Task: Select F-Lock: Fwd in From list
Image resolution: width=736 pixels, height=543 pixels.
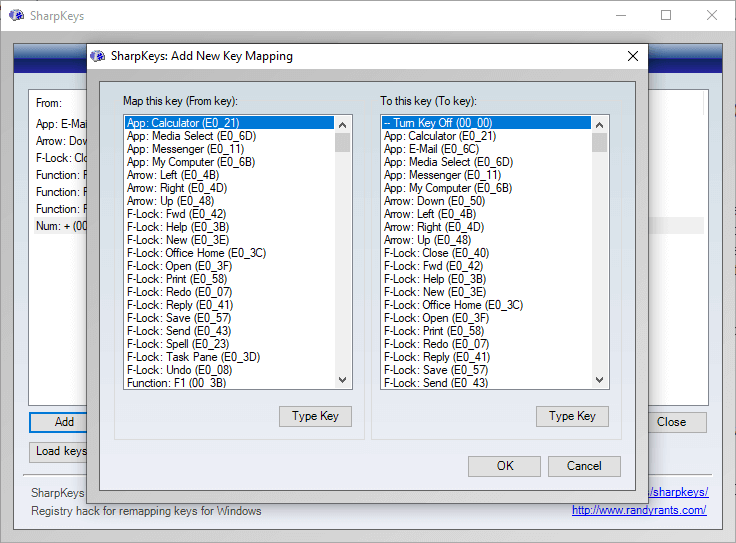Action: pyautogui.click(x=230, y=214)
